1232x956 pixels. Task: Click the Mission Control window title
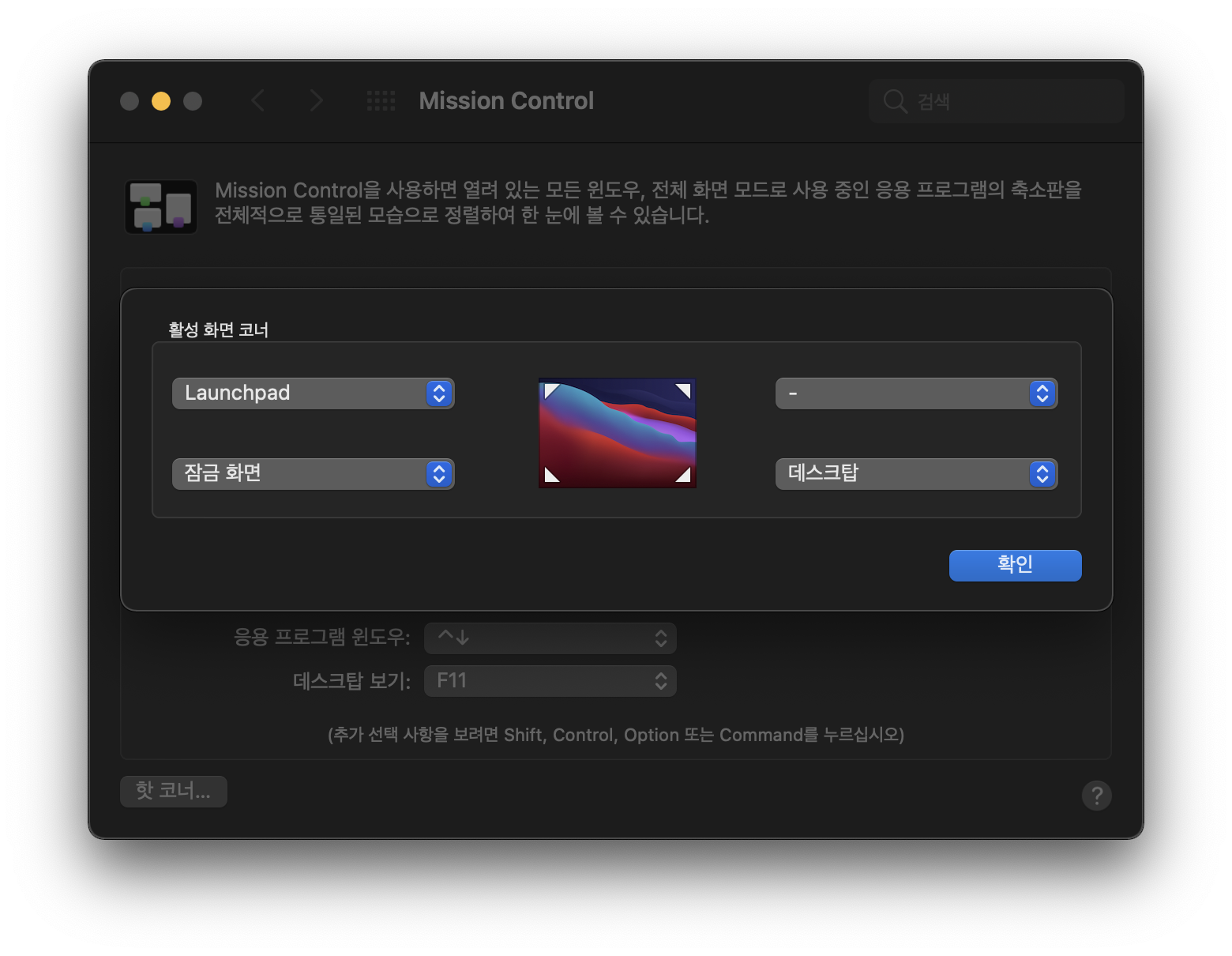506,101
